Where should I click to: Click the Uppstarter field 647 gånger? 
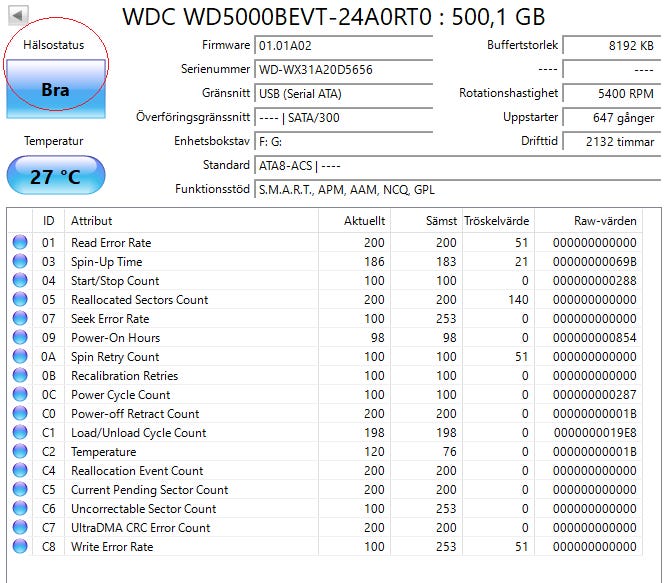coord(612,118)
